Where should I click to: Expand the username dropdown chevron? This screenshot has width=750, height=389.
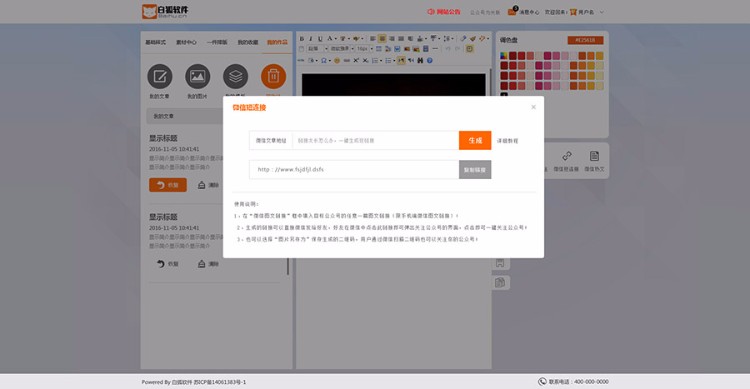602,12
